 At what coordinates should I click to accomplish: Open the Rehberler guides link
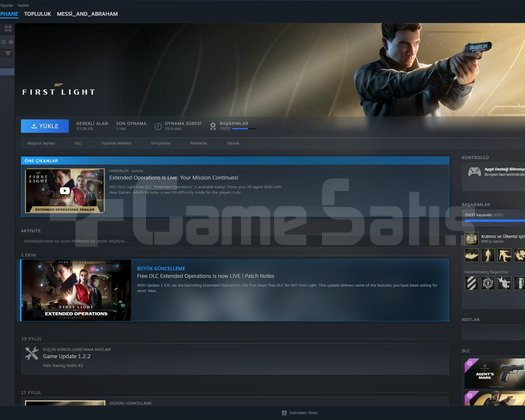coord(199,143)
